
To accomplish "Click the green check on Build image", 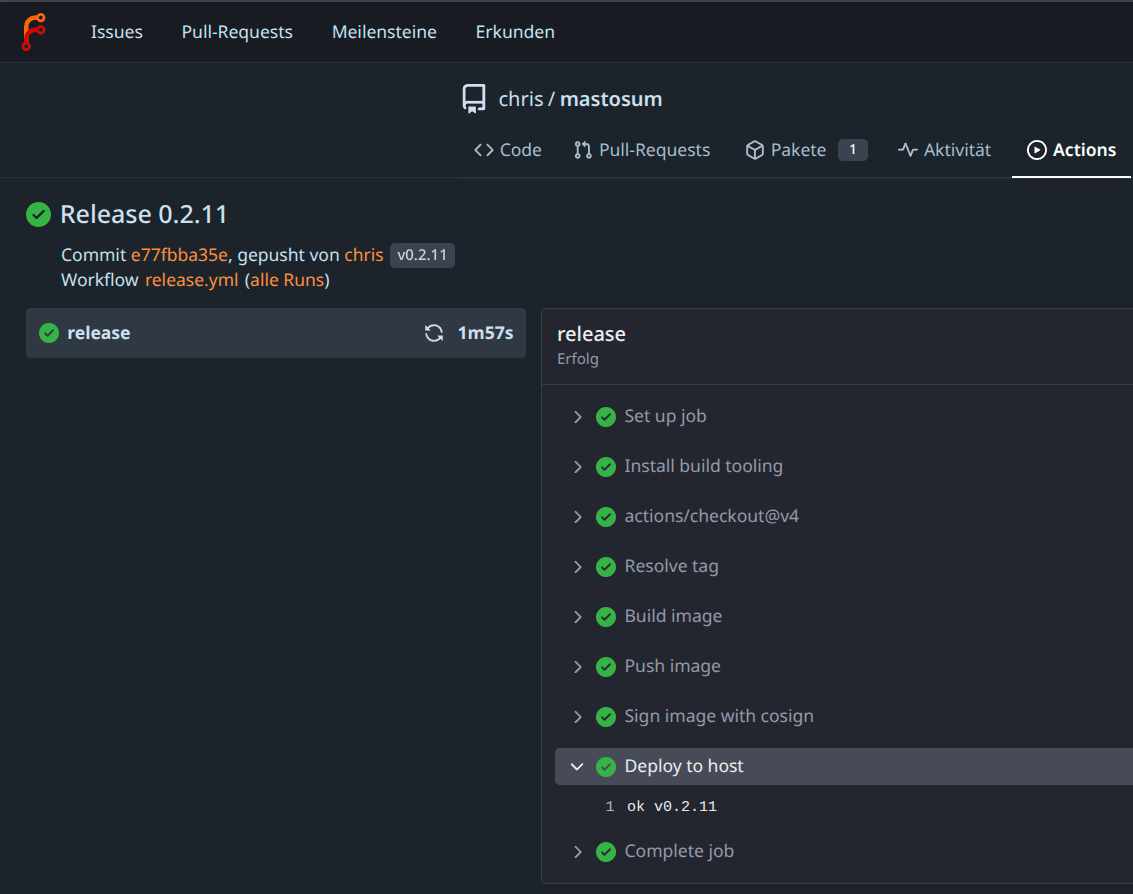I will tap(606, 616).
